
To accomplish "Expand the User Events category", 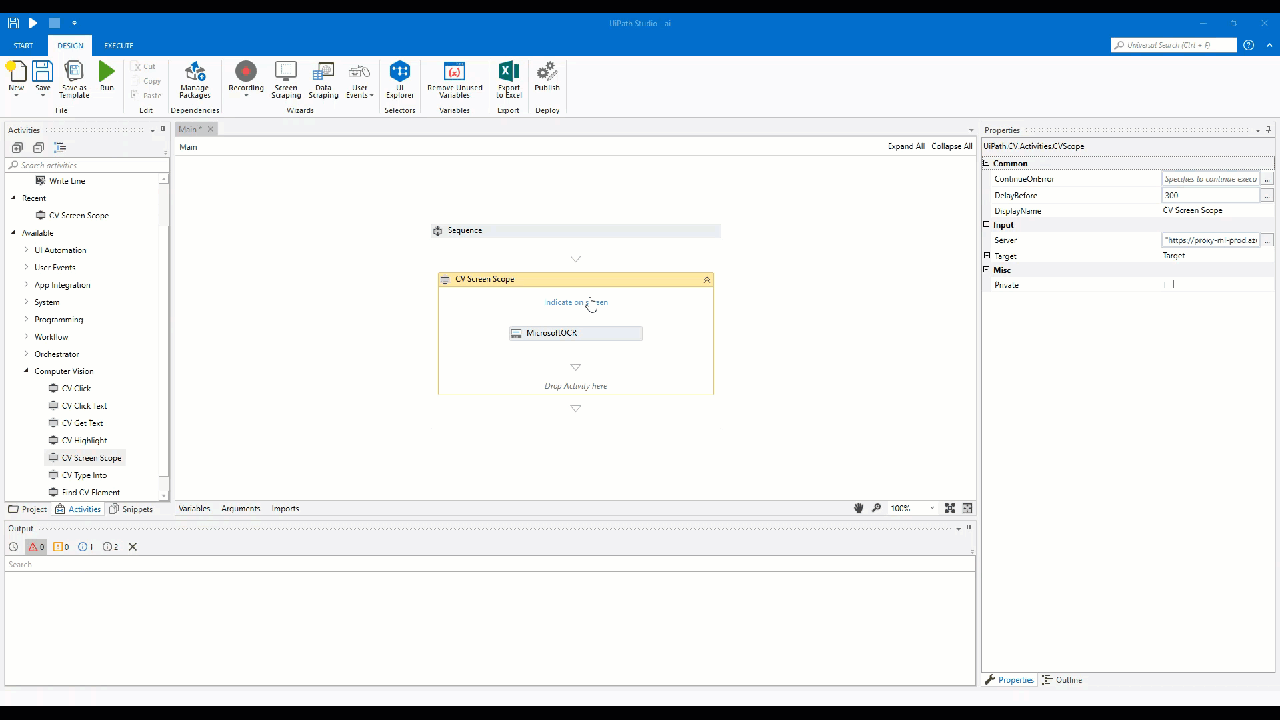I will pos(27,267).
